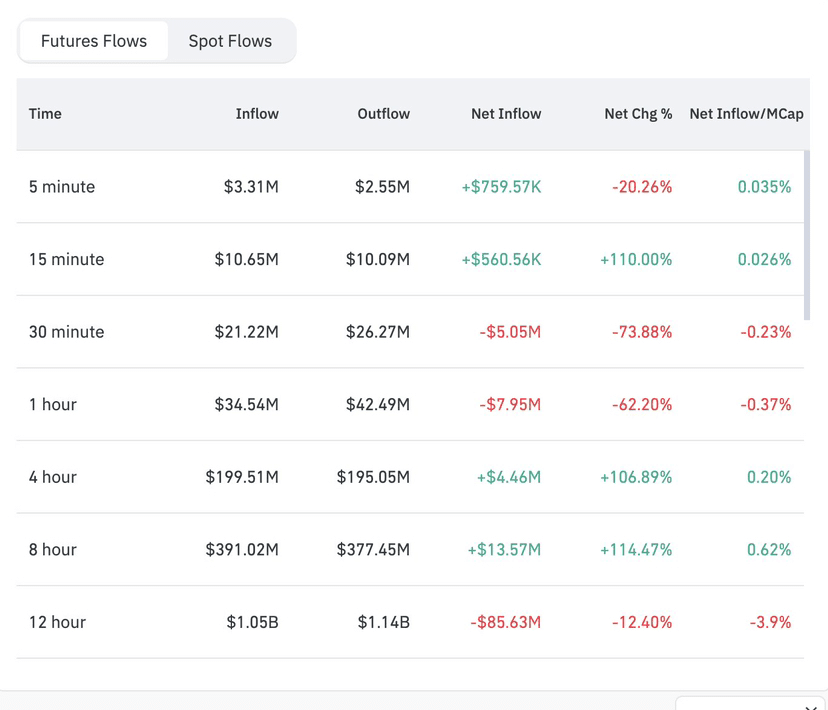The height and width of the screenshot is (710, 828).
Task: Click the Net Inflow/MCap column header
Action: click(x=746, y=114)
